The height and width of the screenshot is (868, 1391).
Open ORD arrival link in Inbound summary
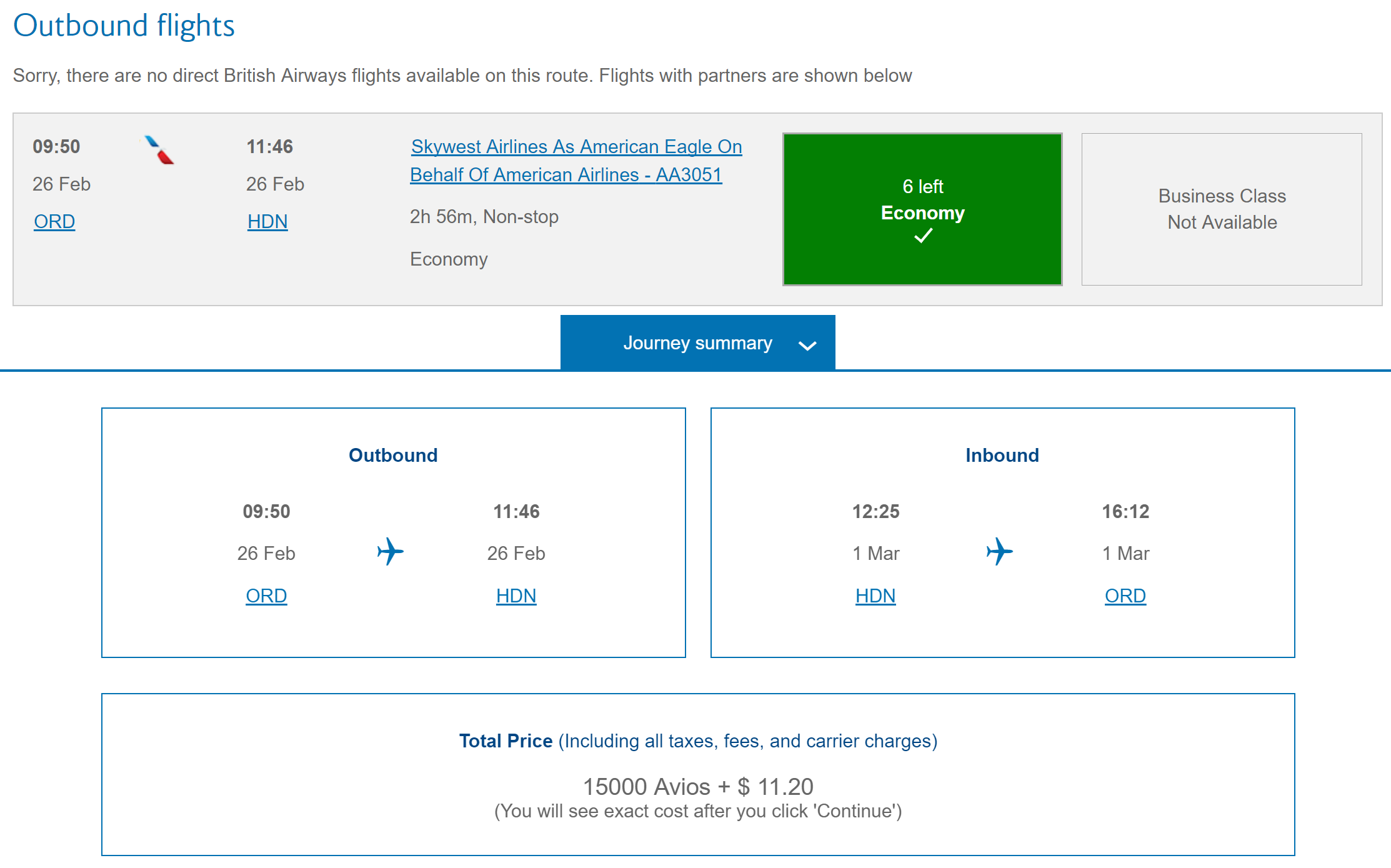tap(1125, 596)
